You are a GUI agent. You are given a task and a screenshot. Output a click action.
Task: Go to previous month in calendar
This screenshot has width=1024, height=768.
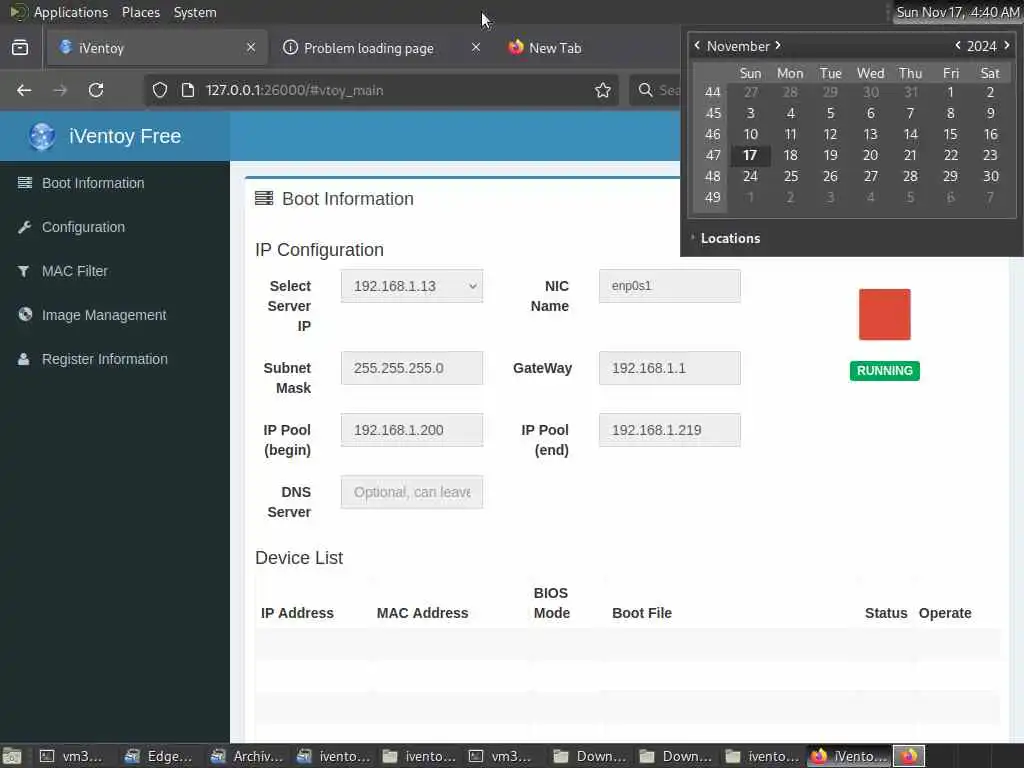pos(697,45)
